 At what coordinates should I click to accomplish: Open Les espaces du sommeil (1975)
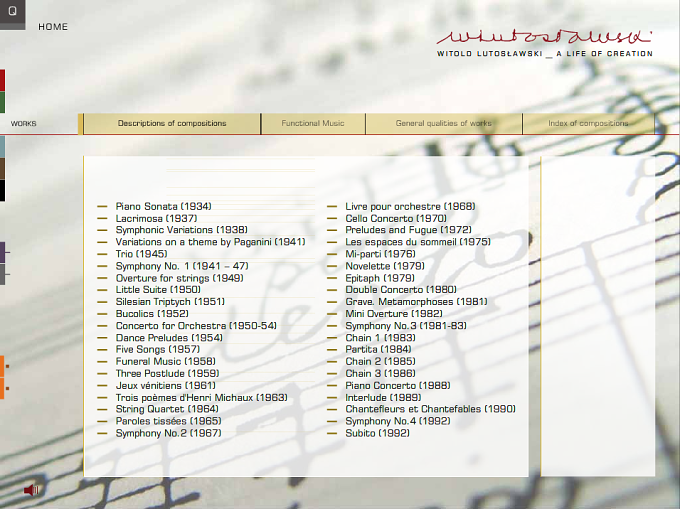(x=418, y=242)
